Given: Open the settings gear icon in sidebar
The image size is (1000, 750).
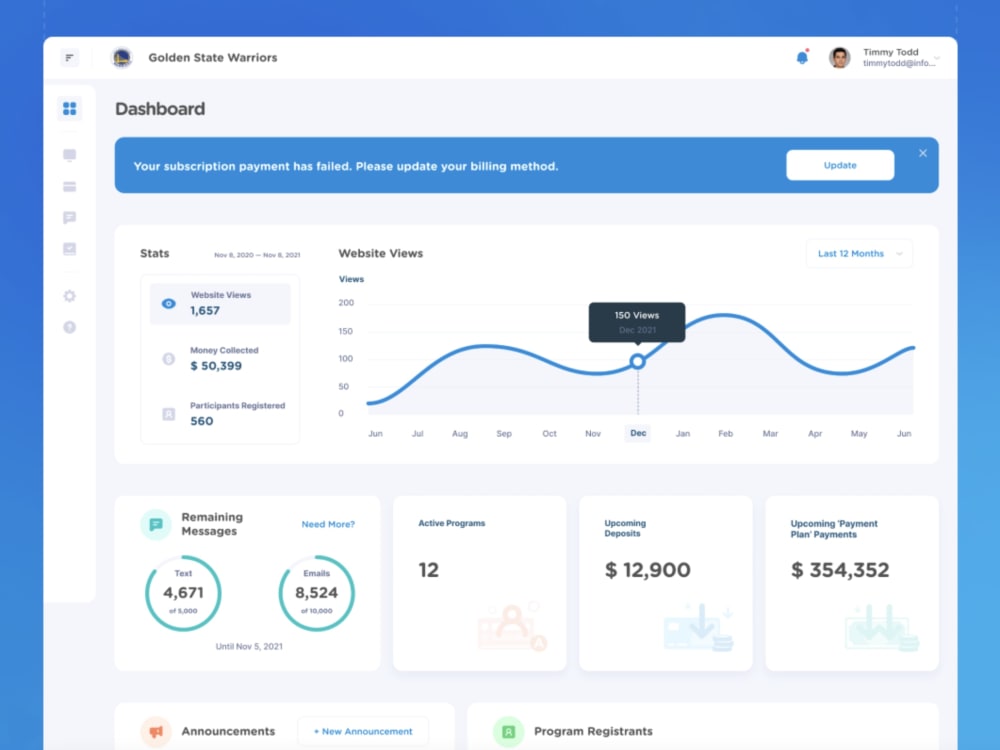Looking at the screenshot, I should click(x=70, y=296).
